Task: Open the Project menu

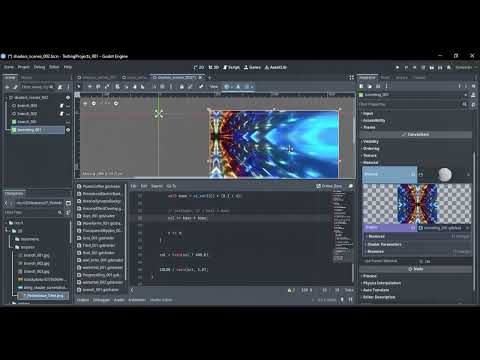Action: pyautogui.click(x=24, y=67)
